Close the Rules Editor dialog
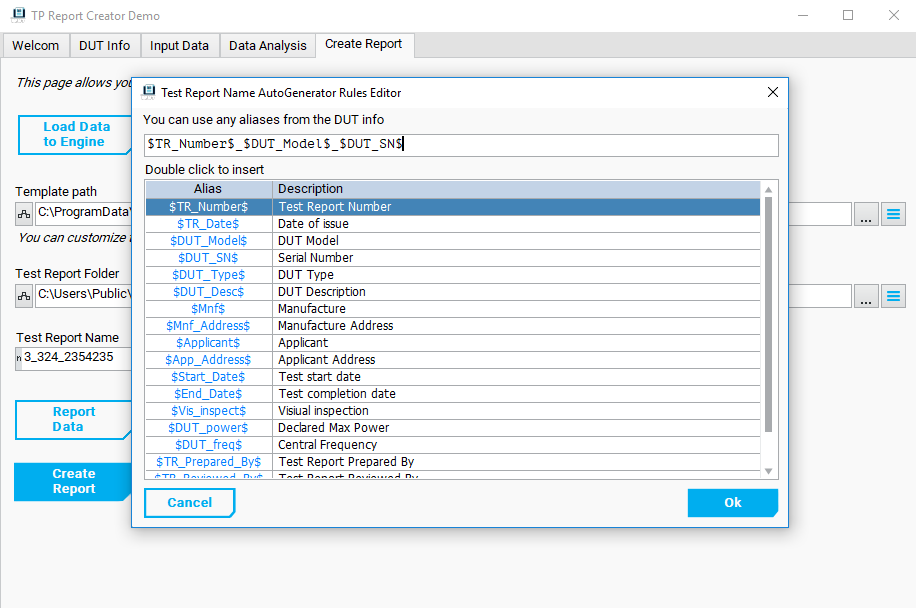The width and height of the screenshot is (916, 608). [772, 92]
